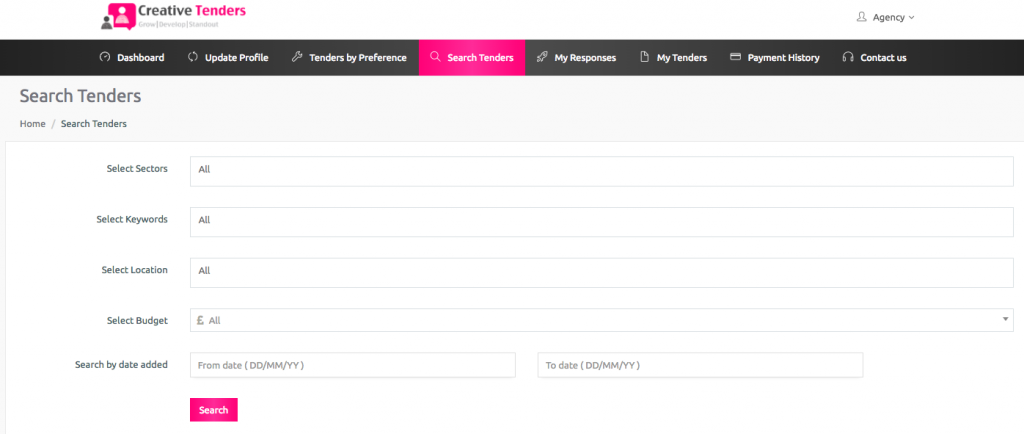Focus the To date input field

tap(700, 365)
